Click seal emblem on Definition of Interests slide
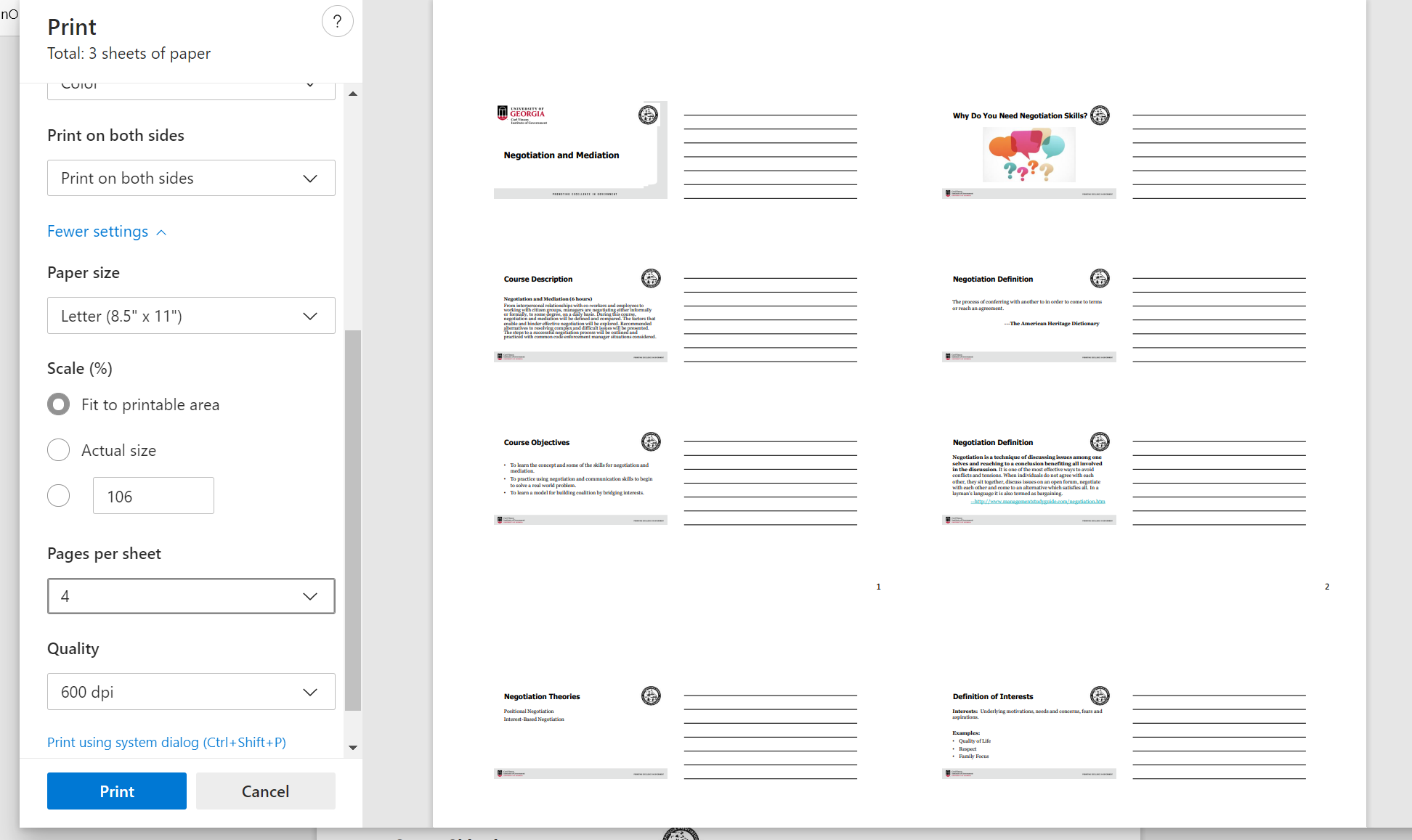 pyautogui.click(x=1100, y=696)
